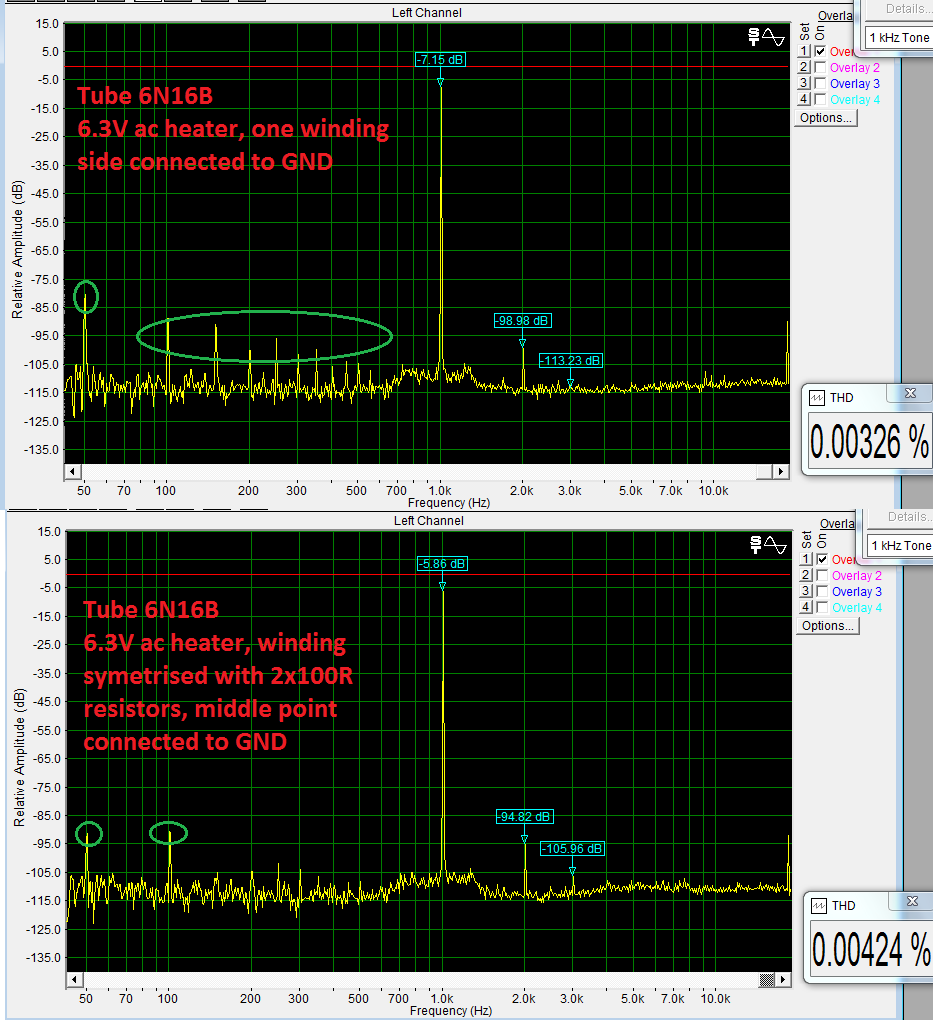Click the top graph scrollbar left arrow
Image resolution: width=933 pixels, height=1020 pixels.
click(72, 471)
